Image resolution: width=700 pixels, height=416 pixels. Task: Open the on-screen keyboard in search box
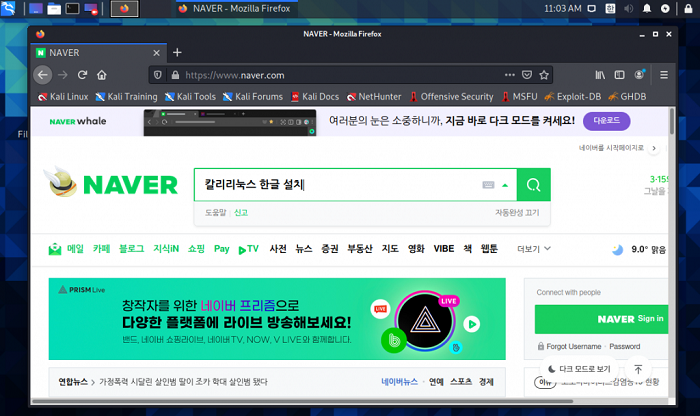488,185
